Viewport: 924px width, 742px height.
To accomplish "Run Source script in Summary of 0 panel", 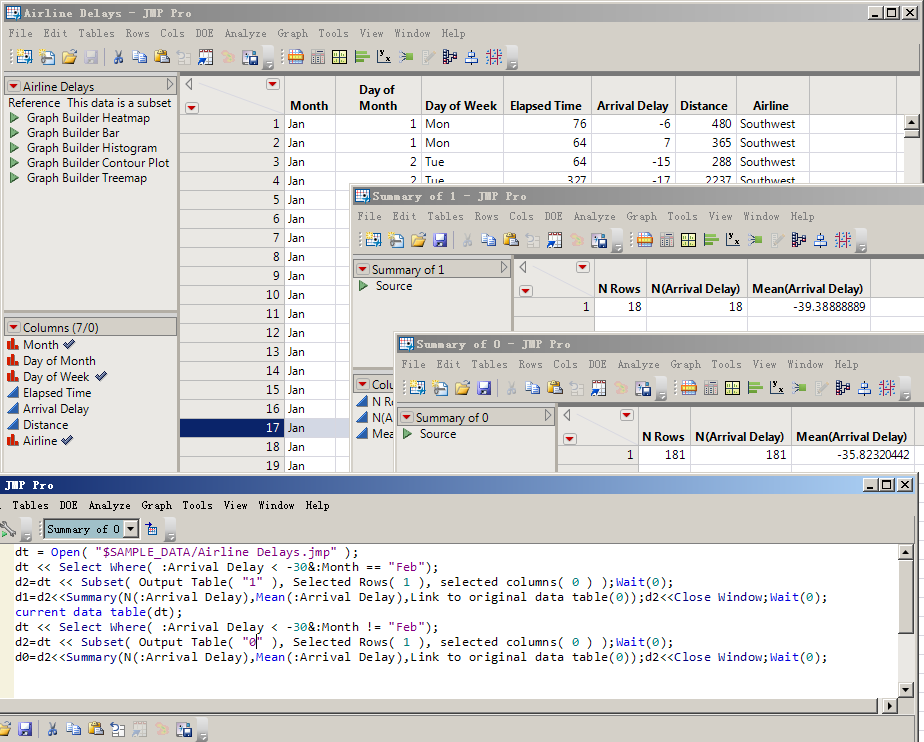I will pyautogui.click(x=407, y=434).
